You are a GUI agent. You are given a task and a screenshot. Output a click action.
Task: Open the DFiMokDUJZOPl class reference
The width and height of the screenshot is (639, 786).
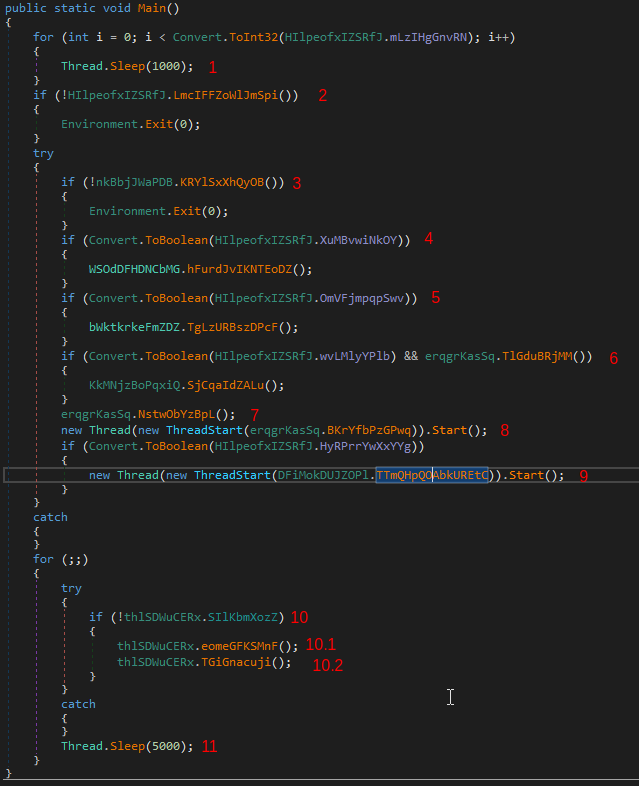click(x=324, y=475)
